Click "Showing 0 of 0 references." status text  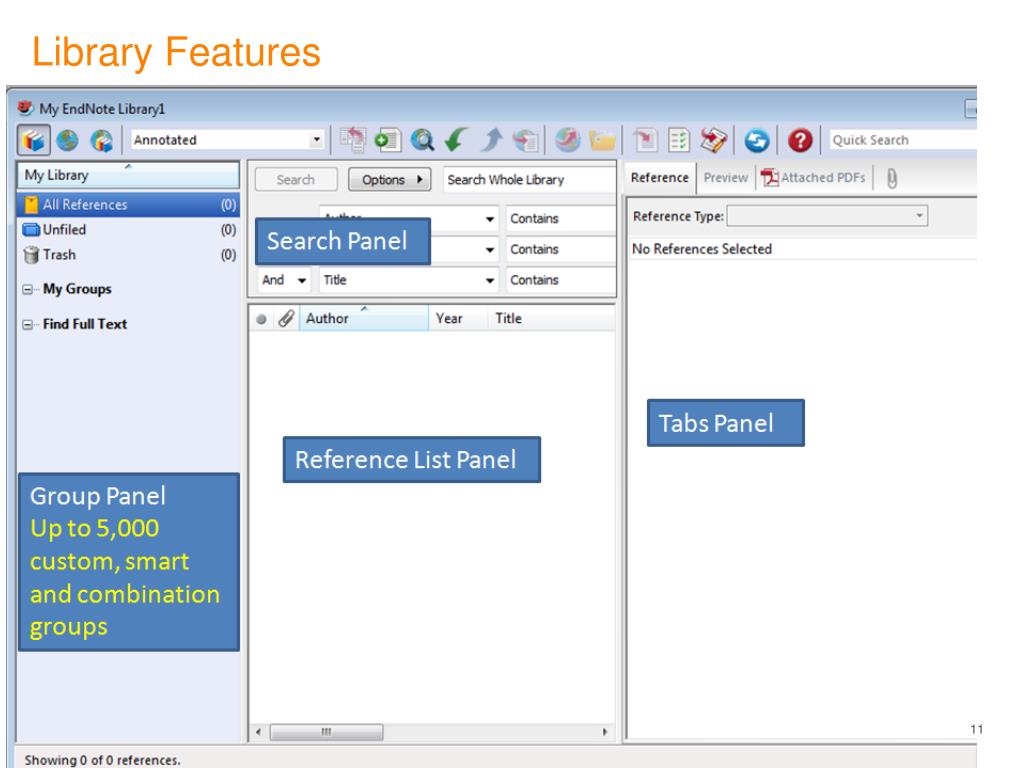point(103,760)
